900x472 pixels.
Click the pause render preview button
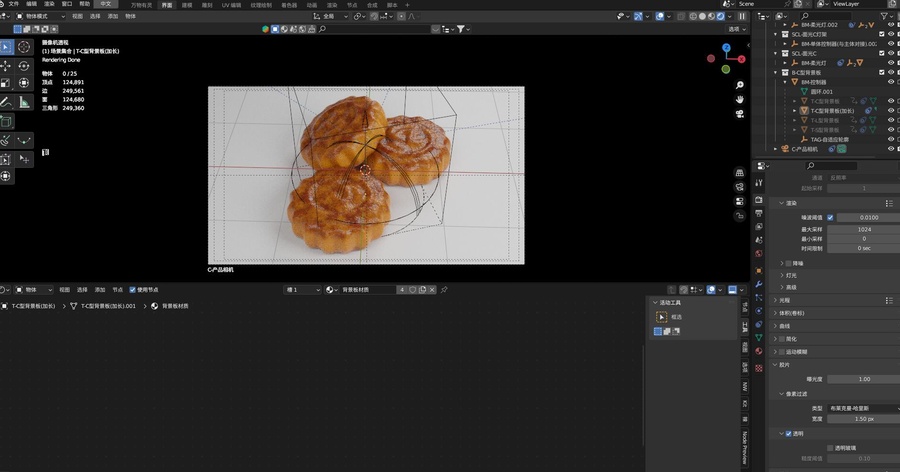coord(742,17)
